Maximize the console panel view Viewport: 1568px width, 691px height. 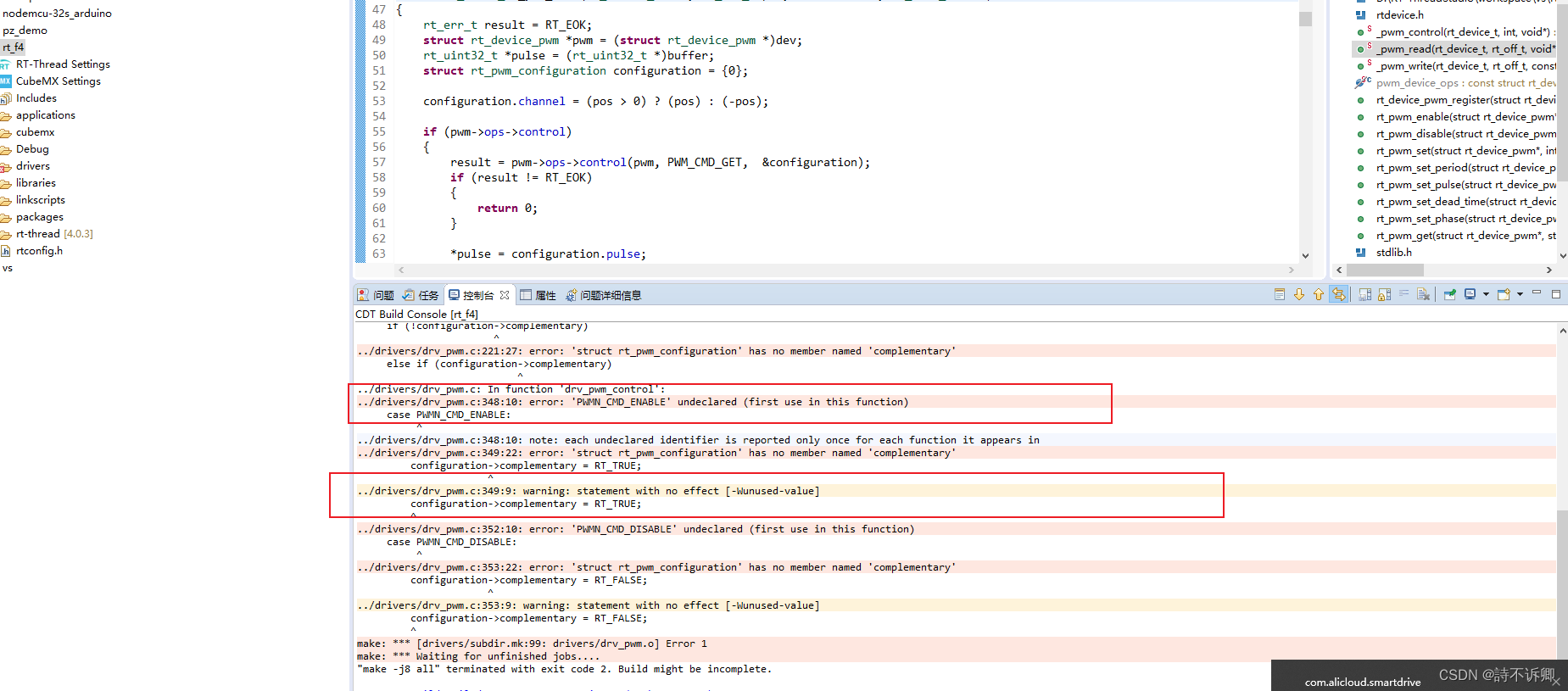[x=1556, y=294]
